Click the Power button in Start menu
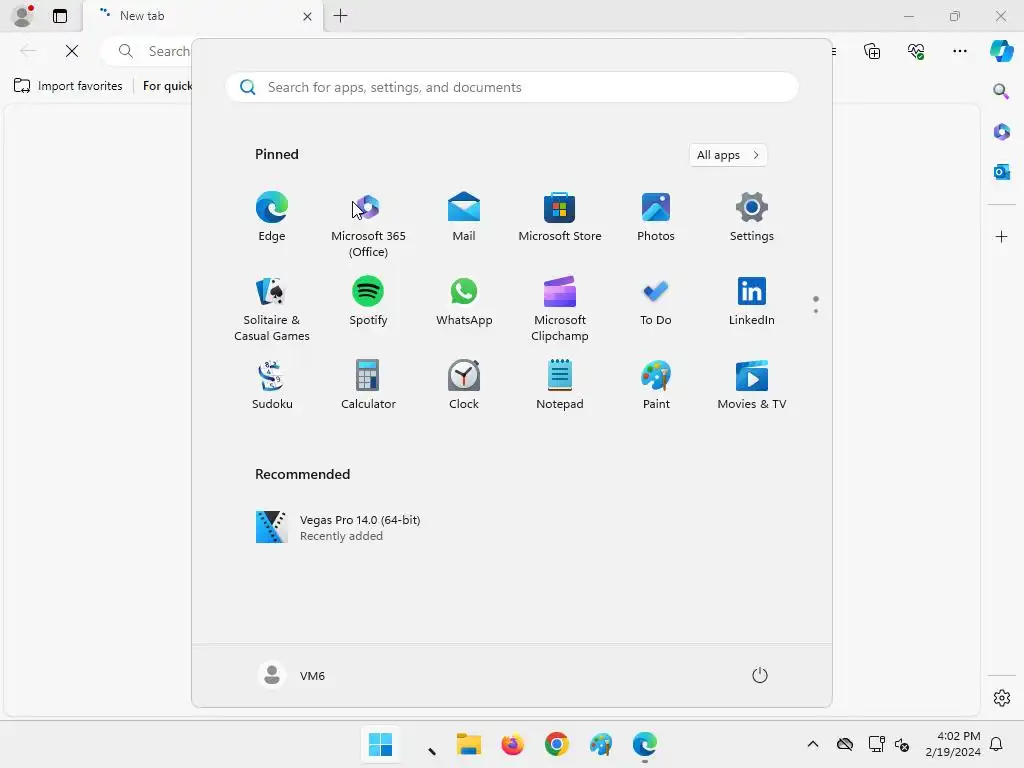1024x768 pixels. click(760, 675)
